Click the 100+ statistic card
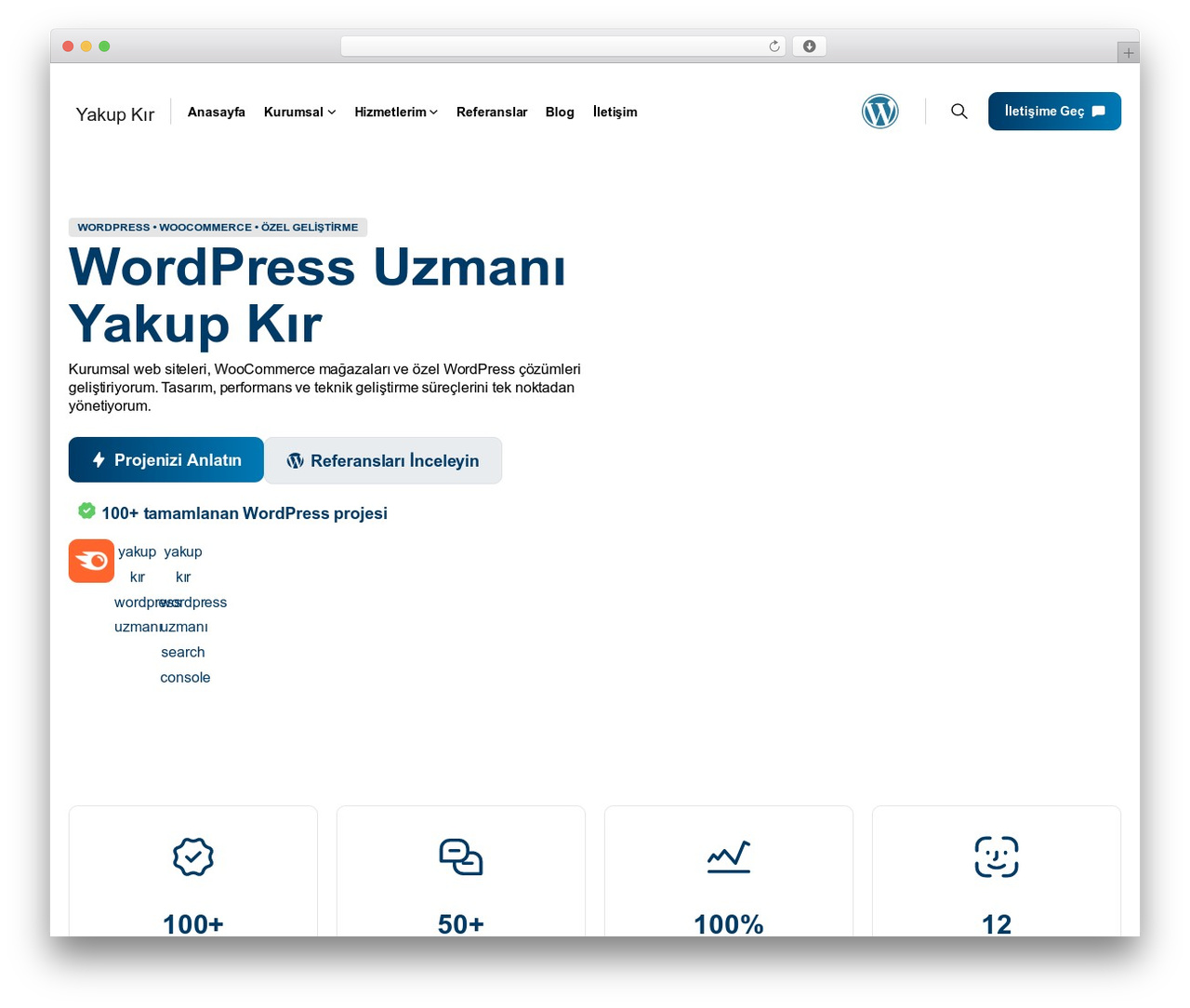This screenshot has width=1190, height=1008. [x=193, y=871]
